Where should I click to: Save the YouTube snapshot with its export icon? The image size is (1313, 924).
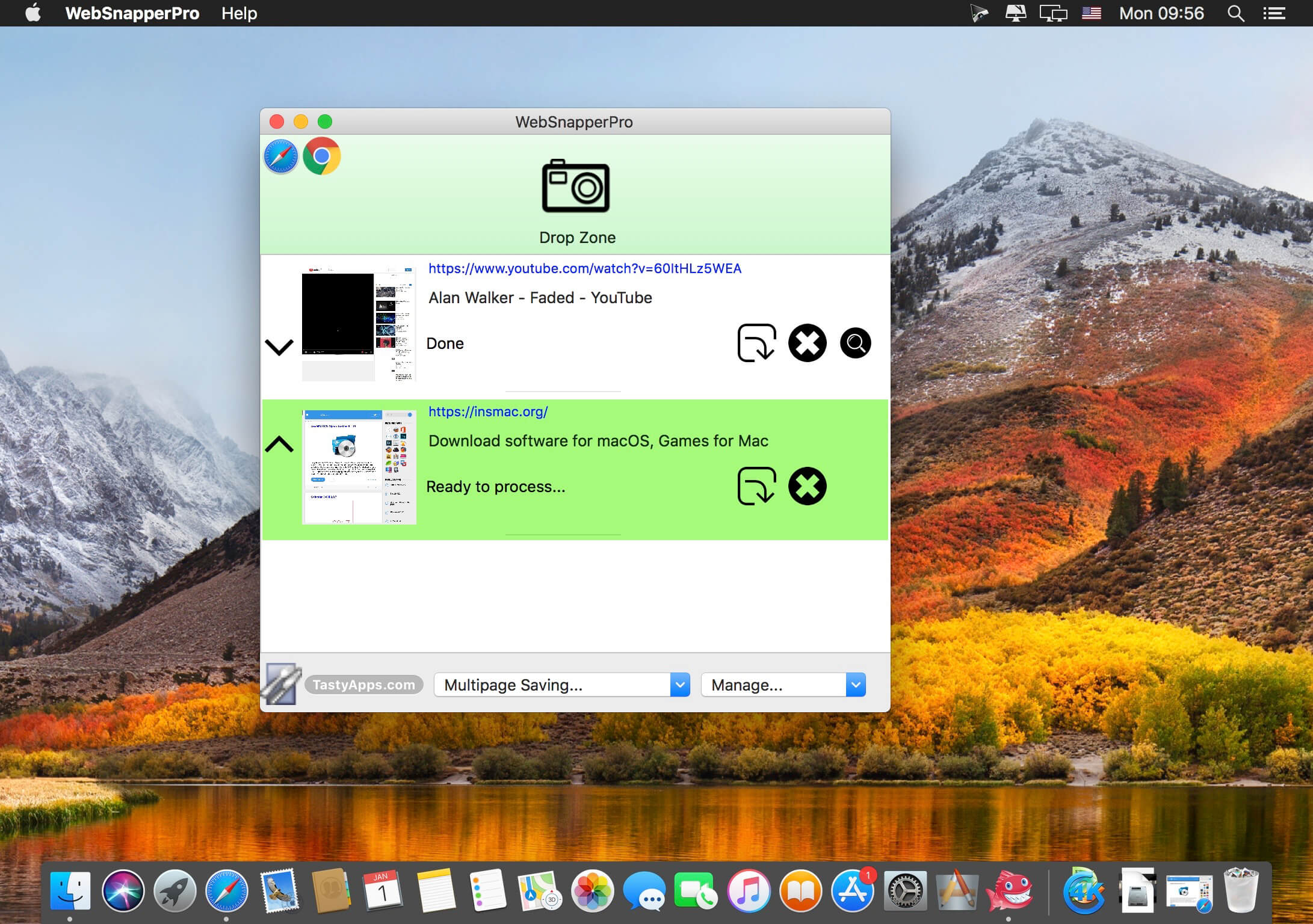coord(756,343)
